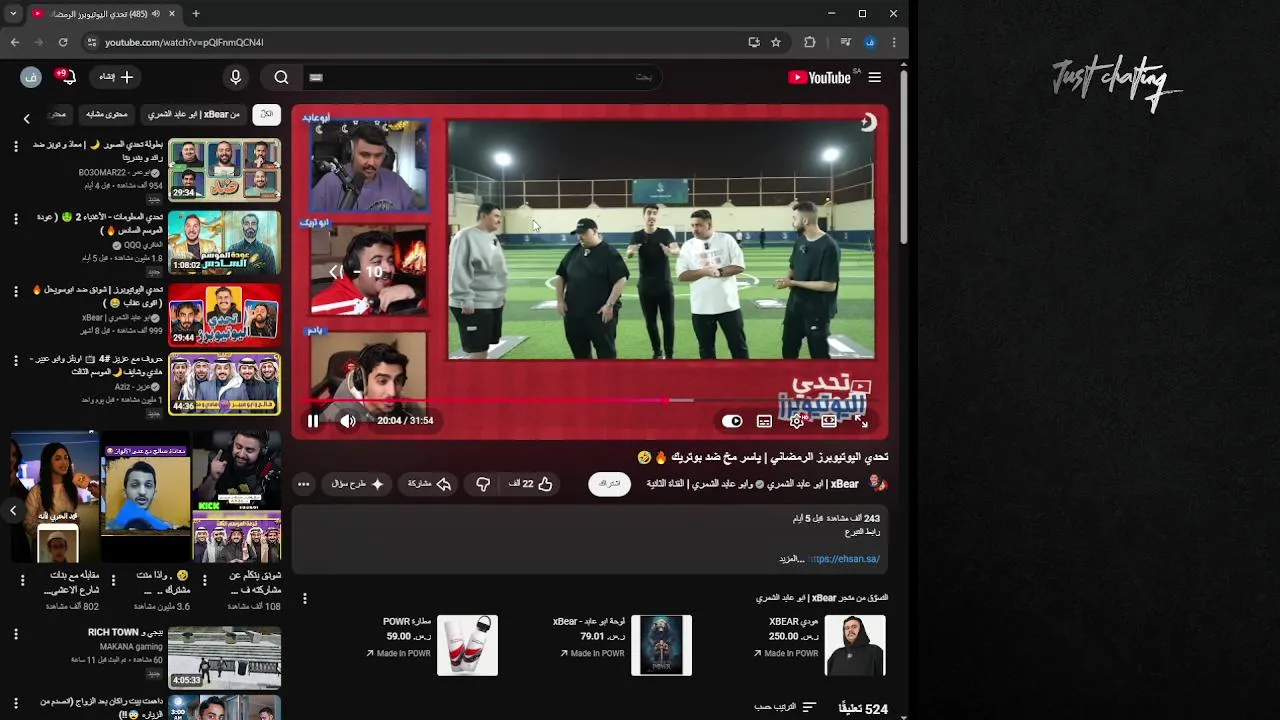Image resolution: width=1280 pixels, height=720 pixels.
Task: Enter full screen with the expand icon
Action: (x=862, y=421)
